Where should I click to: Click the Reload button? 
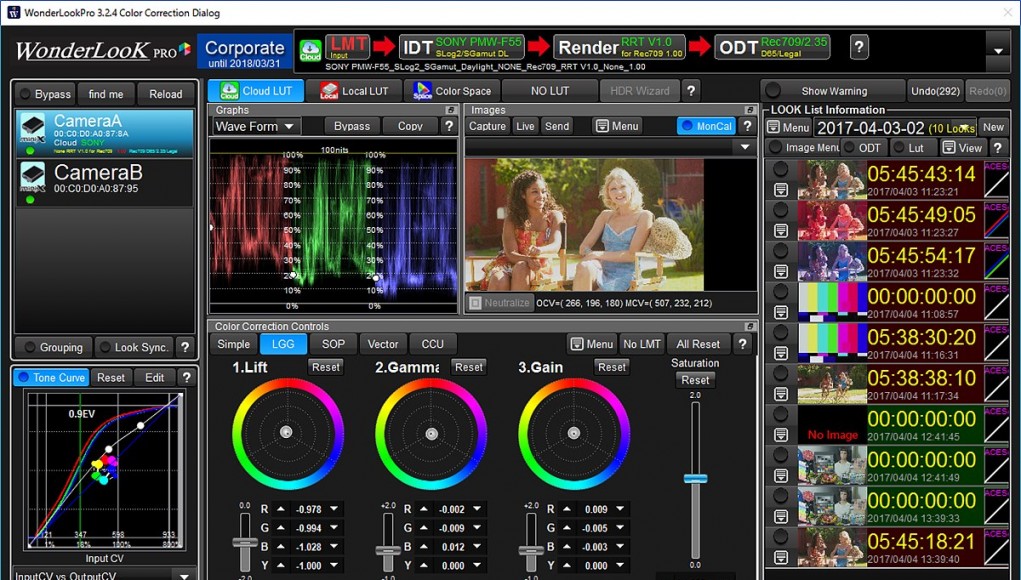click(165, 94)
